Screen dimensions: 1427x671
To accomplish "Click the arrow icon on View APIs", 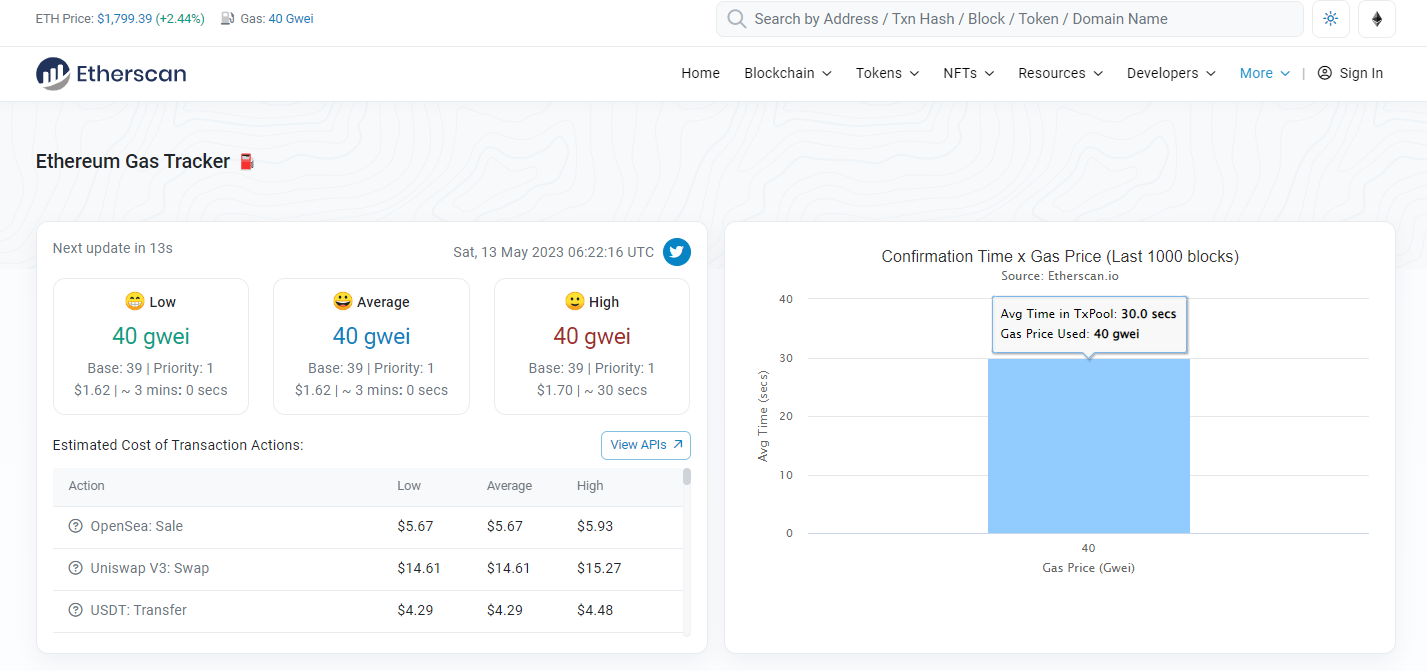I will tap(677, 445).
